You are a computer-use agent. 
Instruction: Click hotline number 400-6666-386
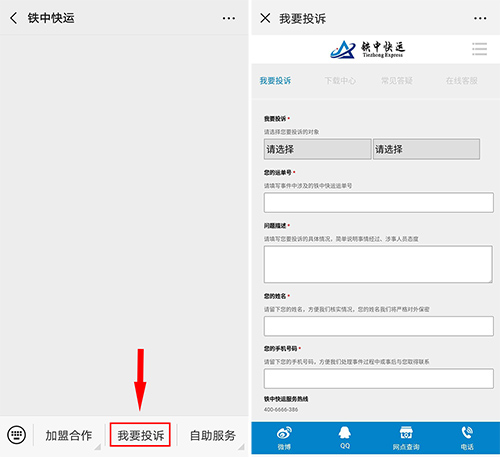281,409
